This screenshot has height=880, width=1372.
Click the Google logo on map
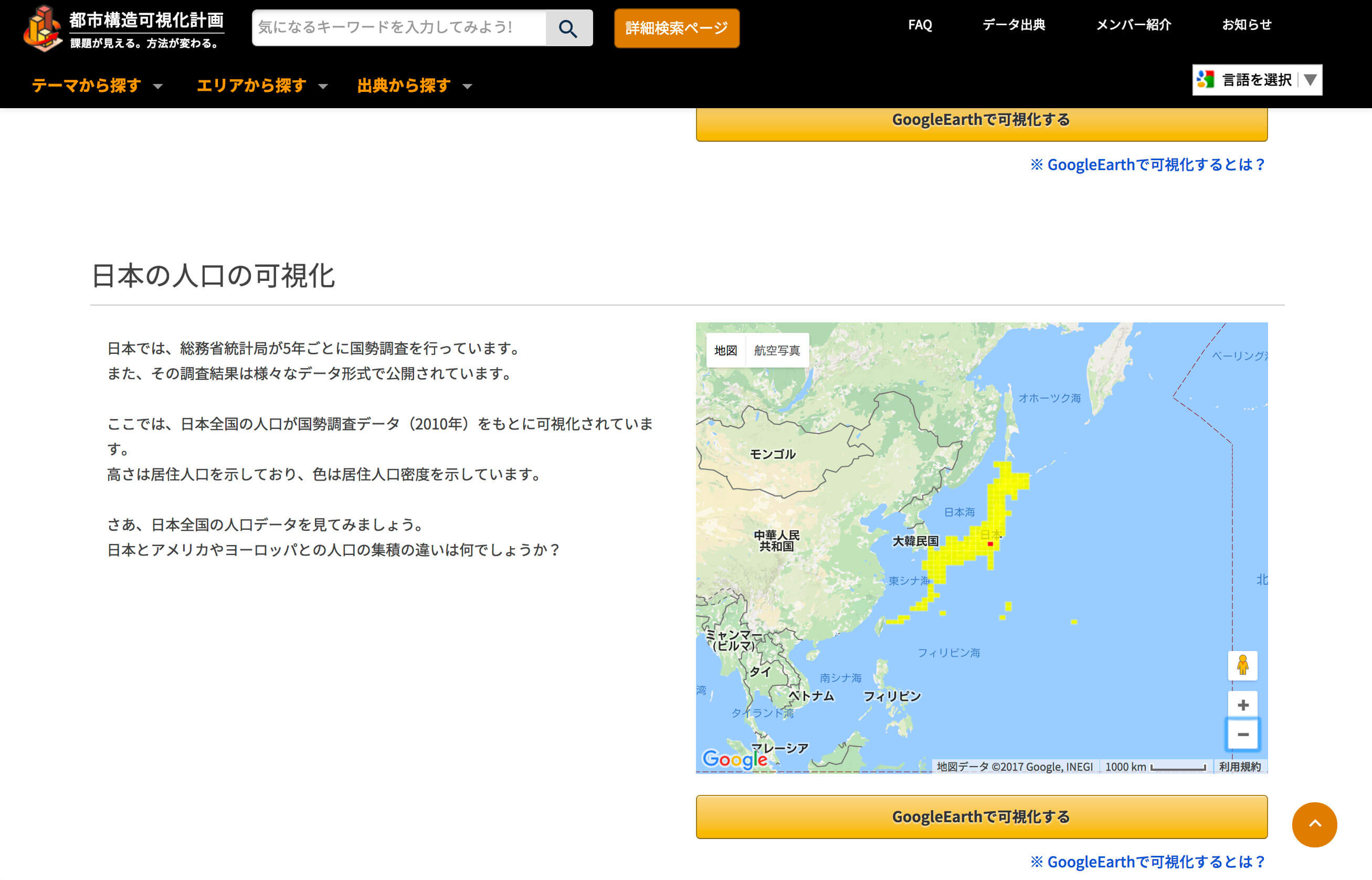coord(735,759)
